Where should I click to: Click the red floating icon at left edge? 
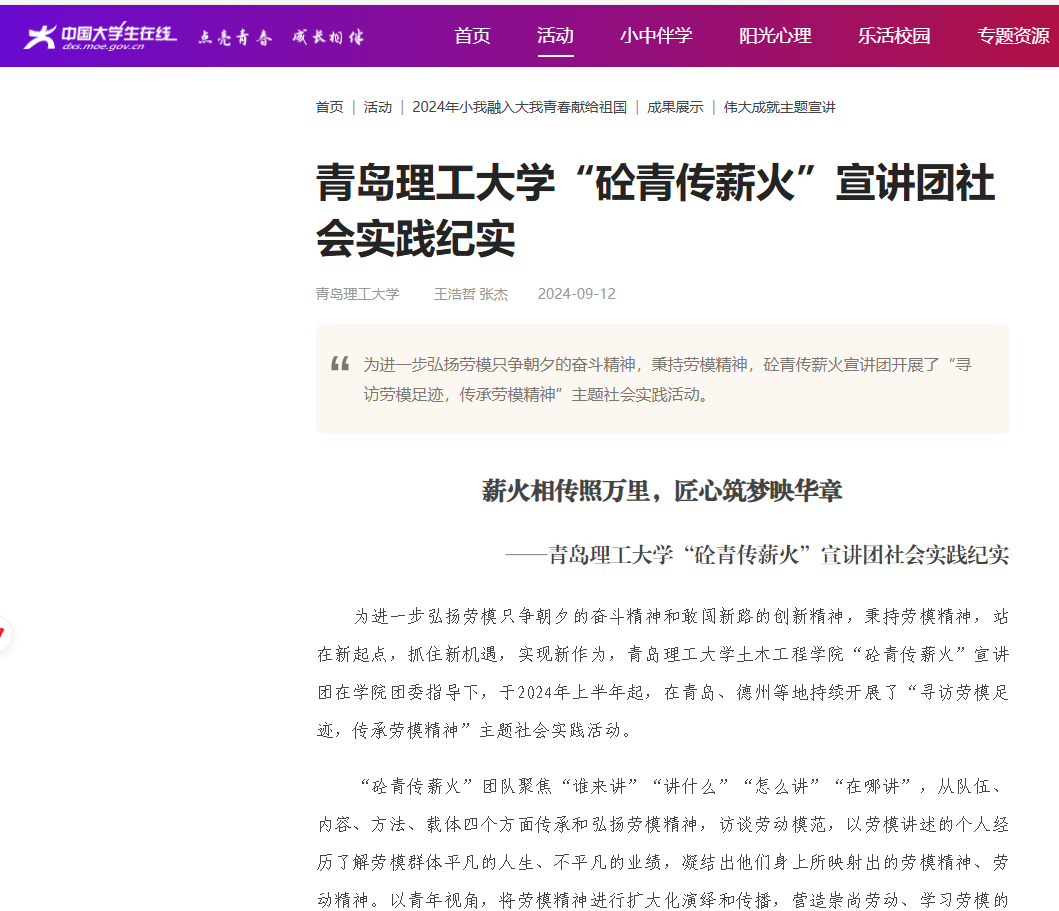pyautogui.click(x=3, y=634)
